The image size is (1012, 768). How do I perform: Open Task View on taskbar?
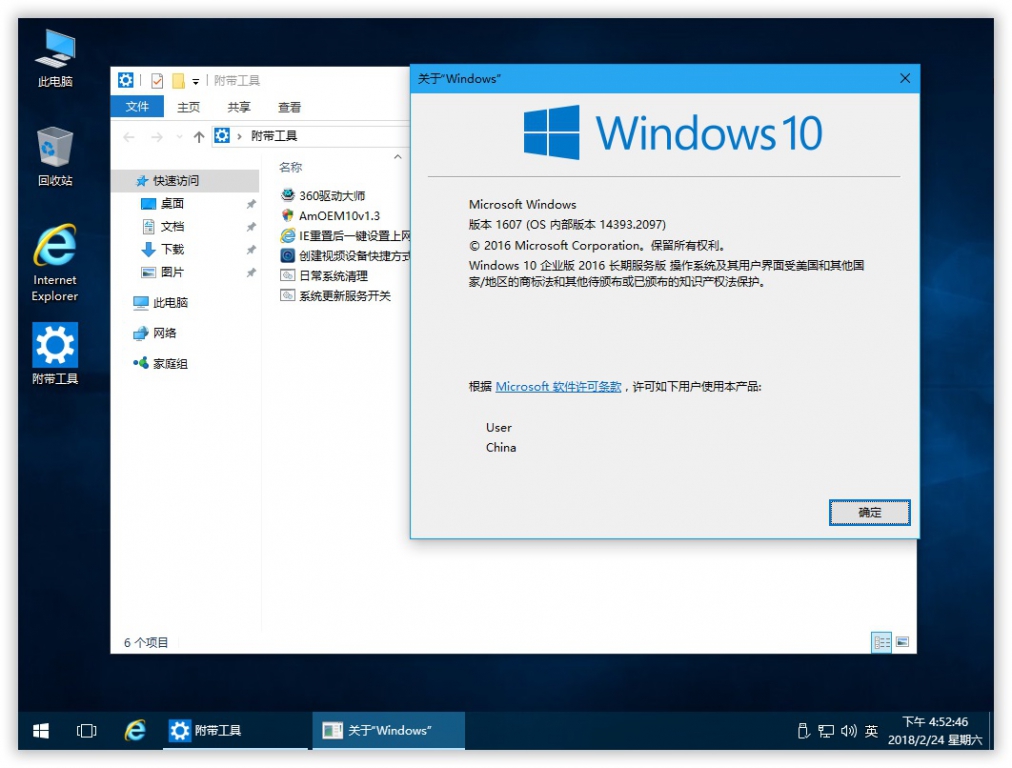[86, 731]
